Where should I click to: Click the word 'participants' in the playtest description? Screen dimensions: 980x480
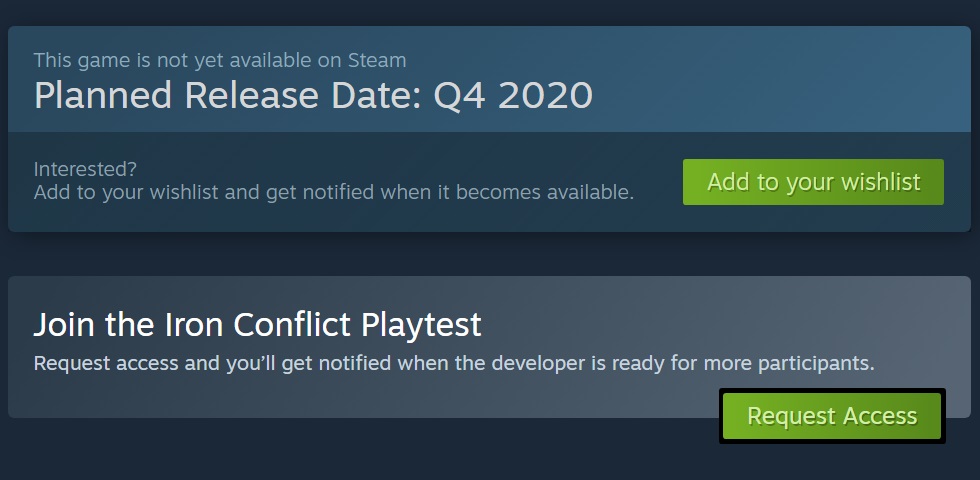tap(824, 363)
